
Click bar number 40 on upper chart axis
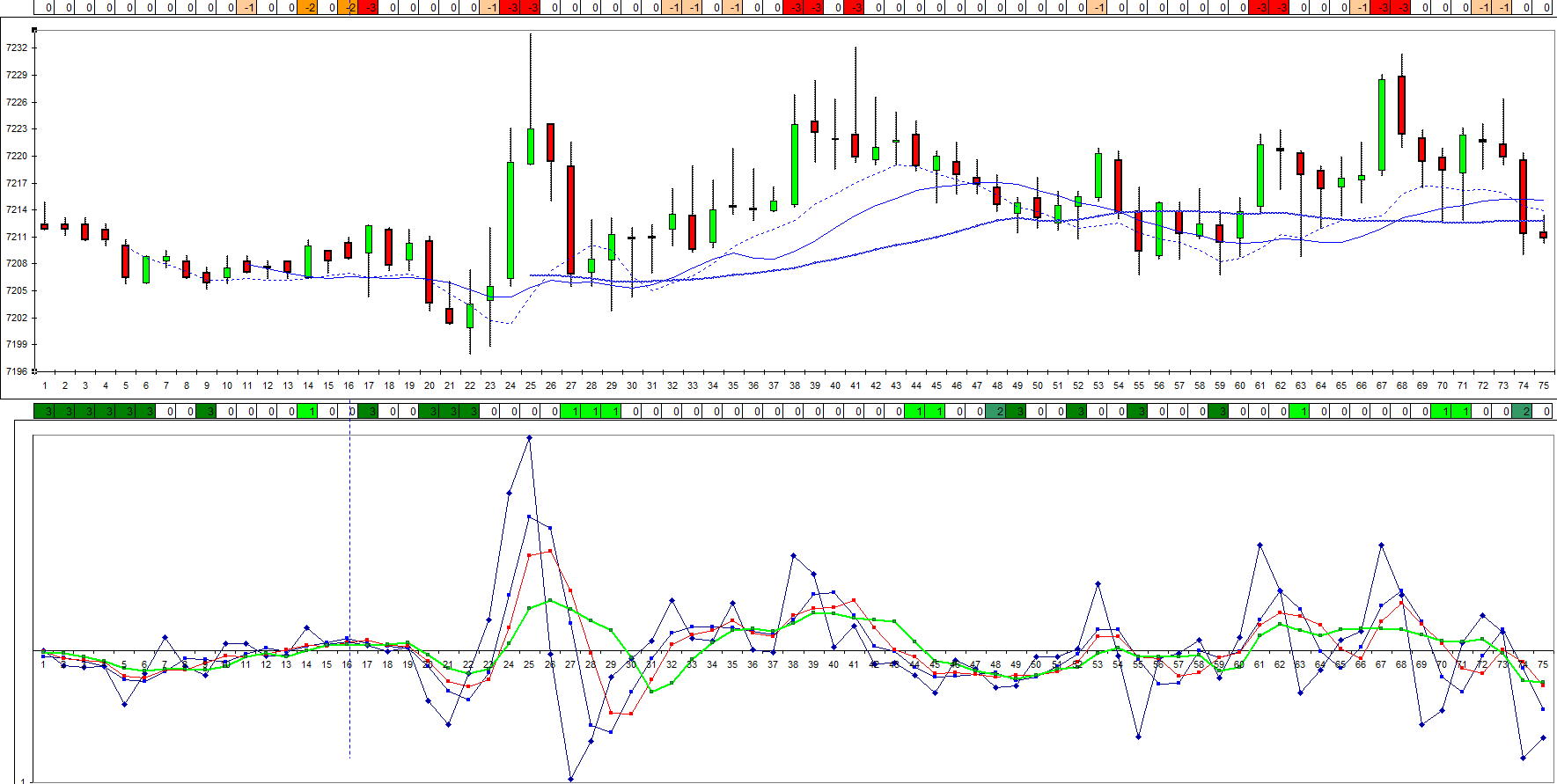[x=835, y=385]
